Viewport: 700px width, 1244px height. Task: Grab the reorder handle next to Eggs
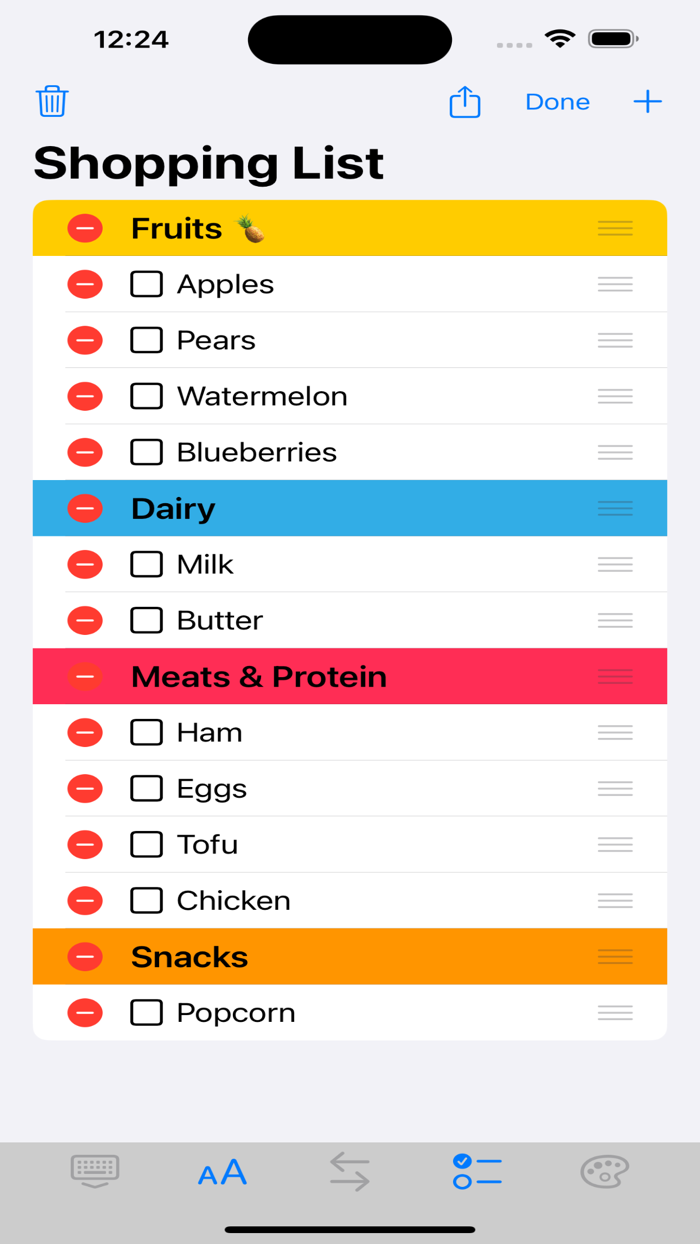pyautogui.click(x=615, y=788)
